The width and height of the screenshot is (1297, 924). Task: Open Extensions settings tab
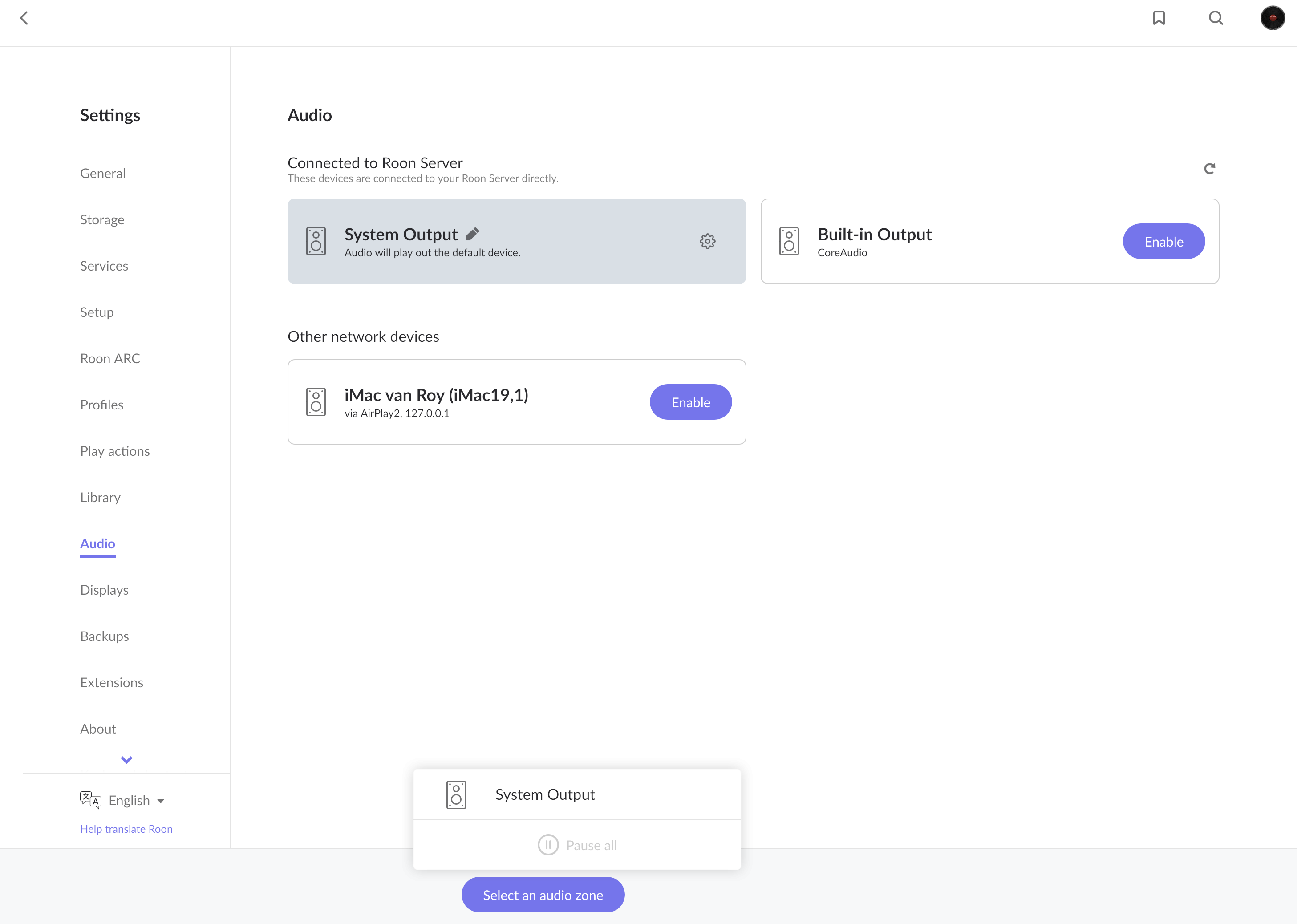[112, 682]
